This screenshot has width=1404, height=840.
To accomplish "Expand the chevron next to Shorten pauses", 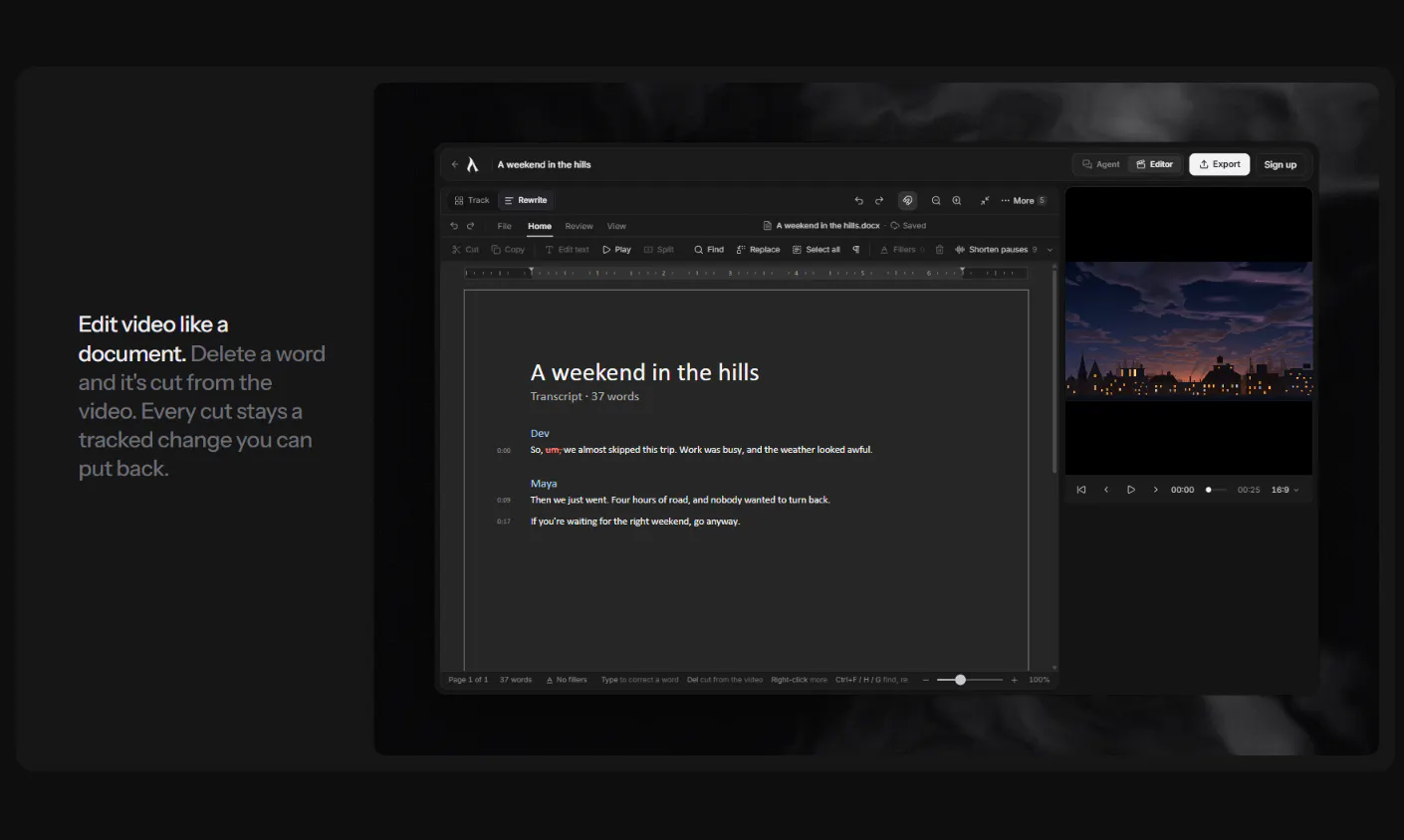I will 1050,250.
